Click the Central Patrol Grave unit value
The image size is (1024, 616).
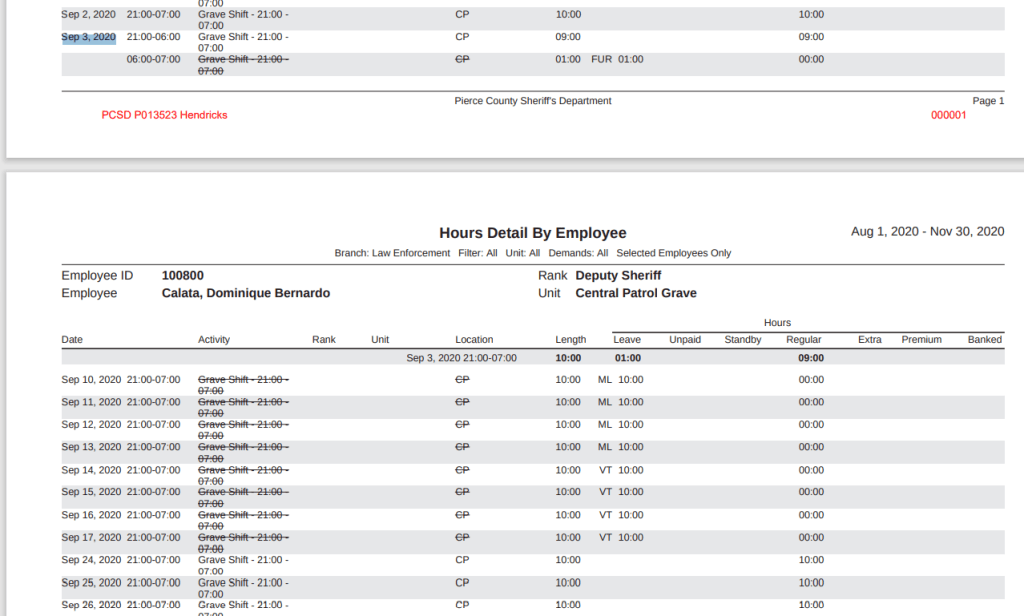[636, 293]
